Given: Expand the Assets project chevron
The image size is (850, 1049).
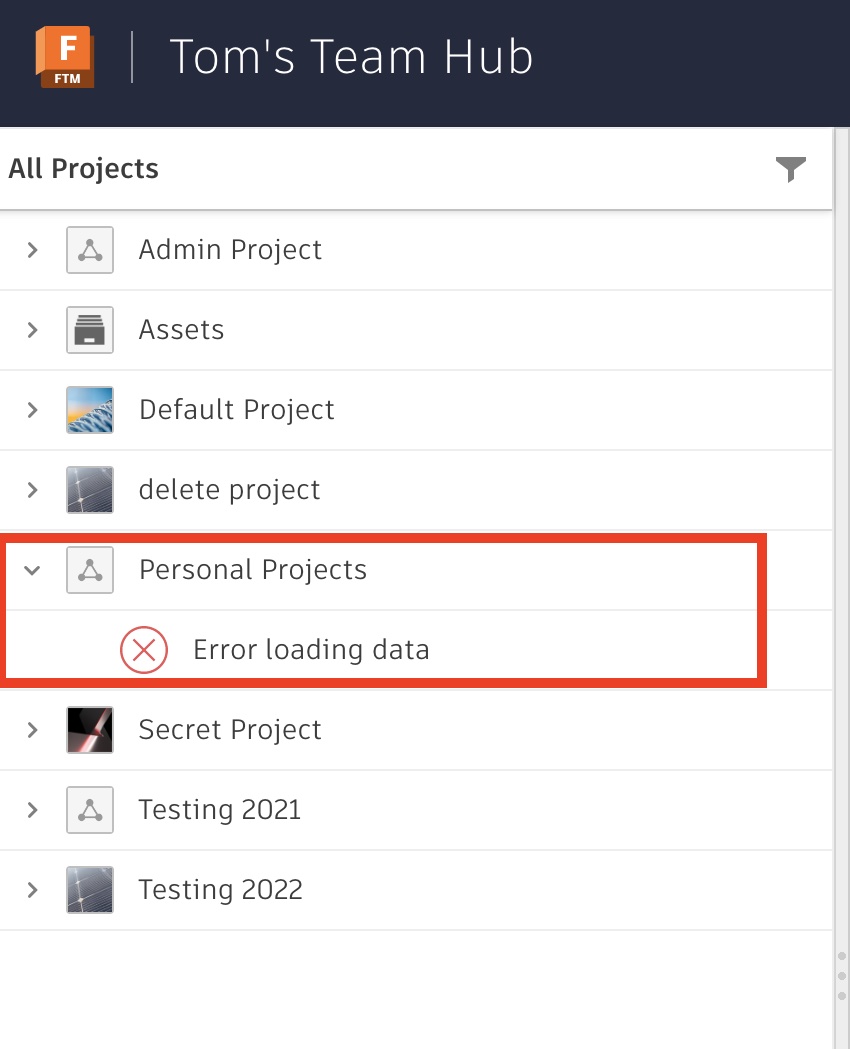Looking at the screenshot, I should pyautogui.click(x=33, y=330).
